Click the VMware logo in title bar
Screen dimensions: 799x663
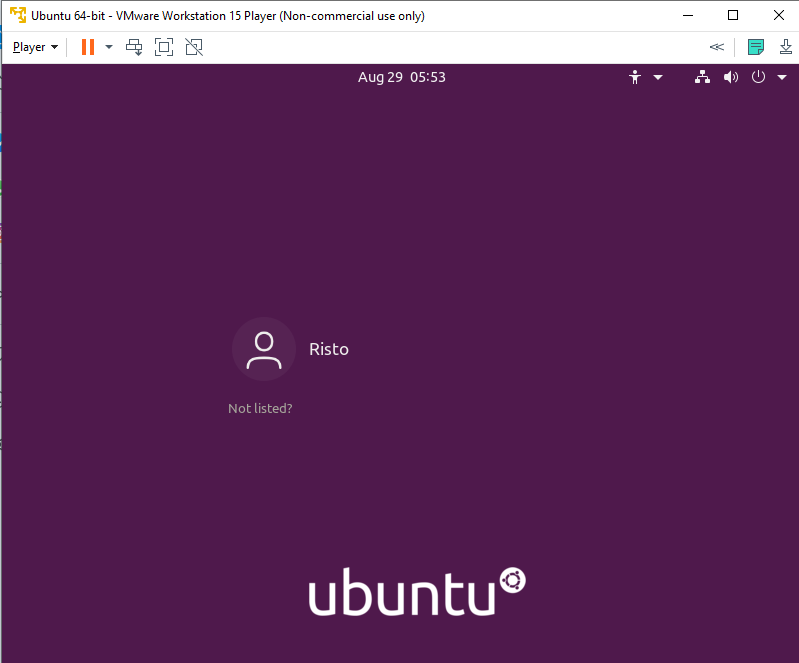(18, 15)
